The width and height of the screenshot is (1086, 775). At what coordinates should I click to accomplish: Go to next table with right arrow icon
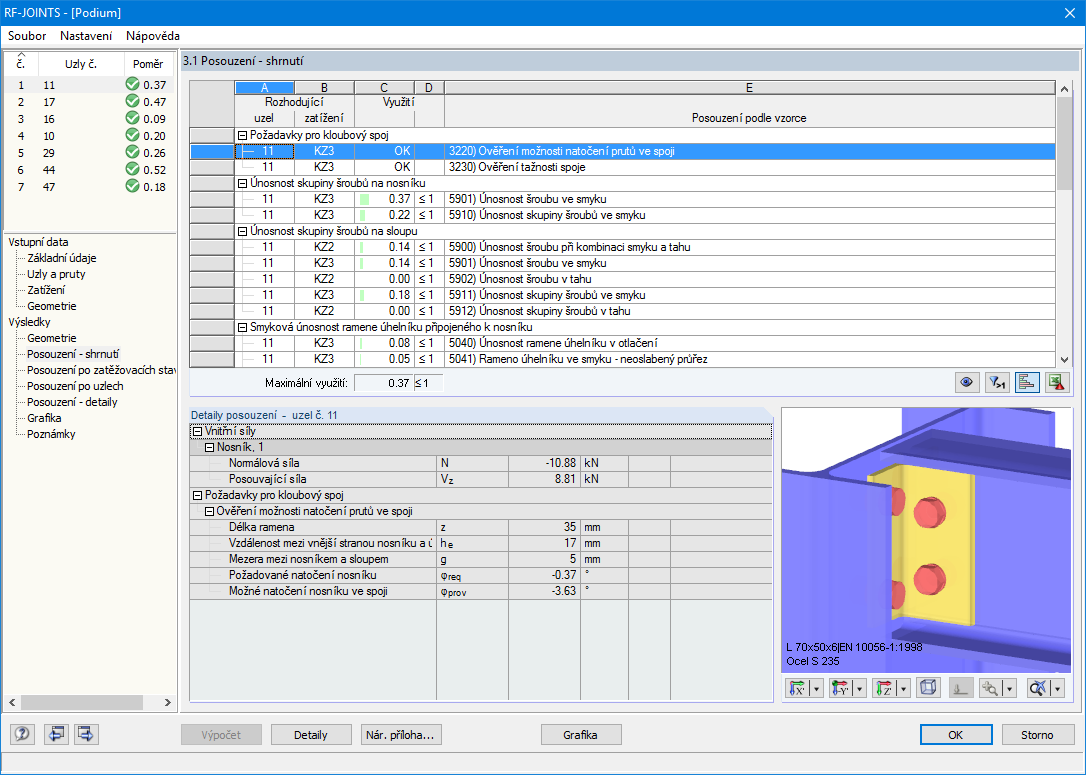[x=86, y=734]
